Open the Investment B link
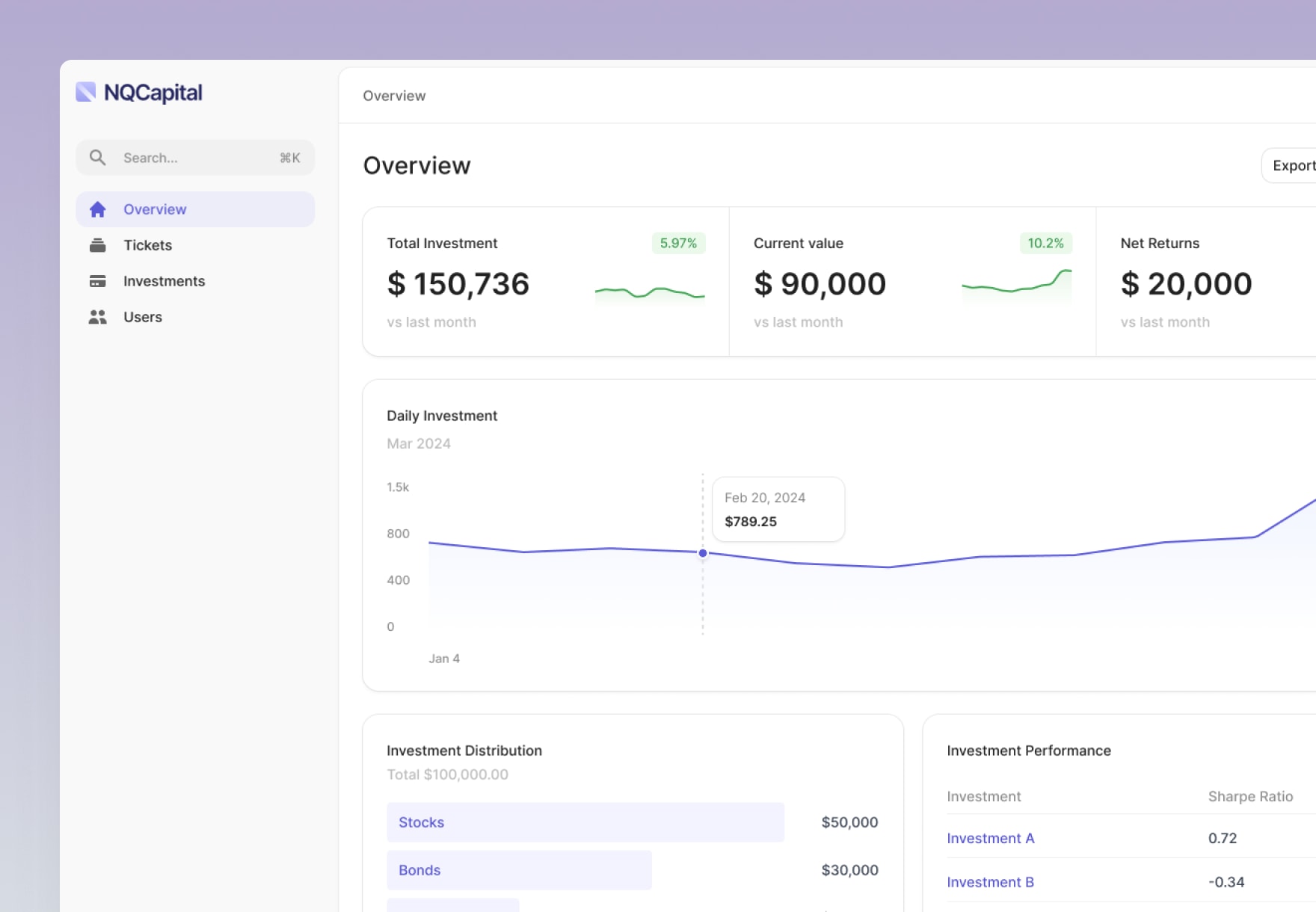Viewport: 1316px width, 912px height. tap(990, 882)
